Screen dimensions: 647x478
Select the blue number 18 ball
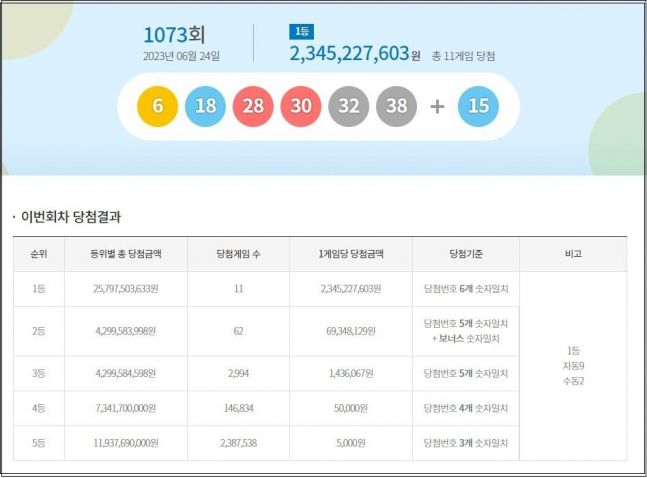point(205,106)
